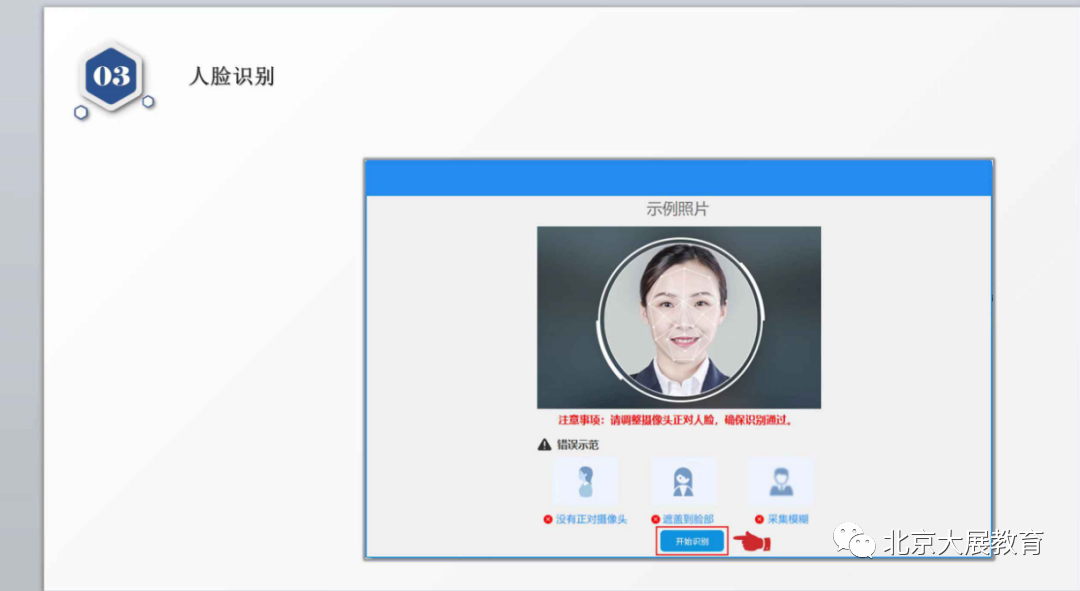This screenshot has width=1080, height=591.
Task: Click the 示例照片 heading
Action: tap(678, 209)
